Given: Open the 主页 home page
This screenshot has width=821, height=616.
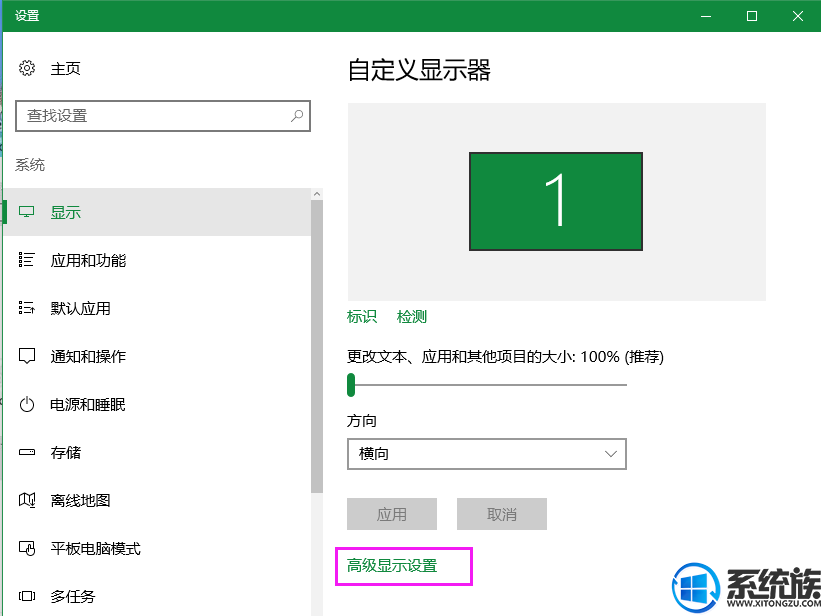Looking at the screenshot, I should tap(65, 69).
